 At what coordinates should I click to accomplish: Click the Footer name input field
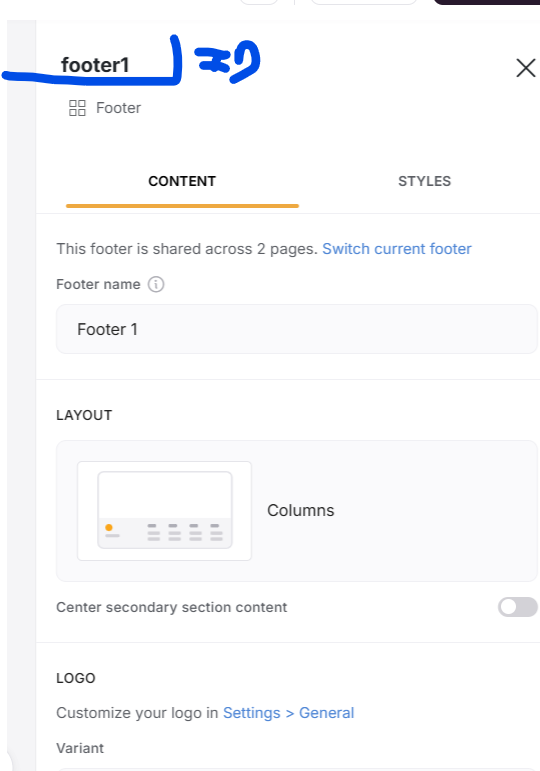tap(297, 329)
